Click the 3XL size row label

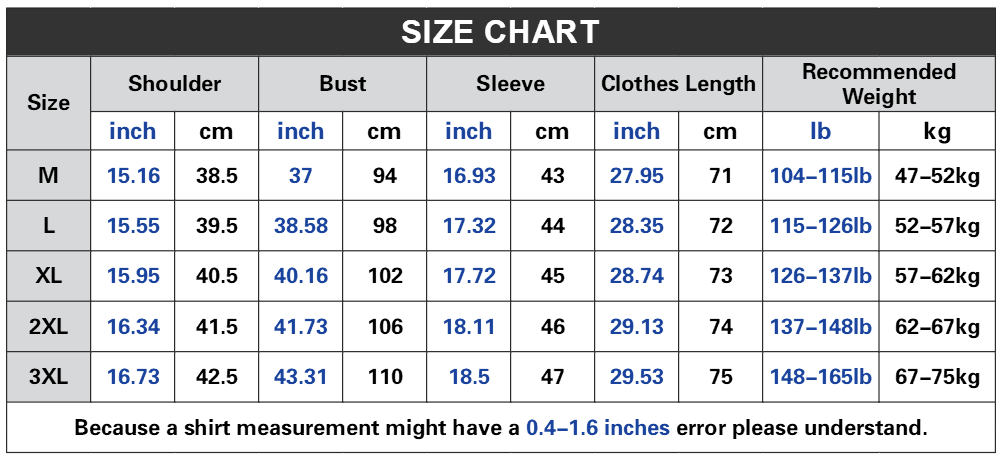pyautogui.click(x=49, y=377)
